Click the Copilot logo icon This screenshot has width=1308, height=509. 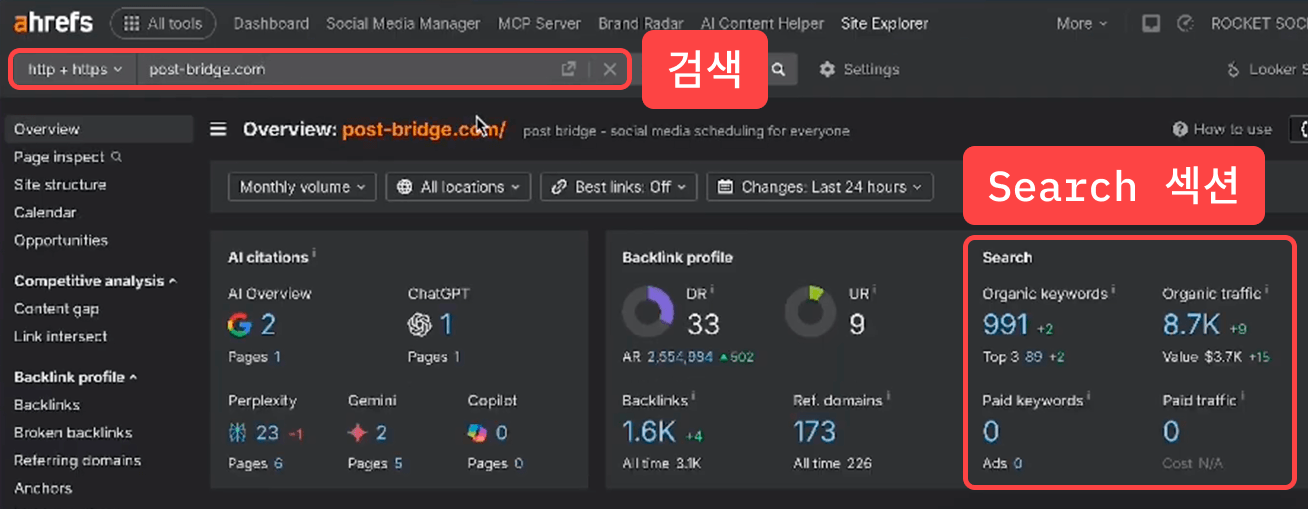click(478, 433)
